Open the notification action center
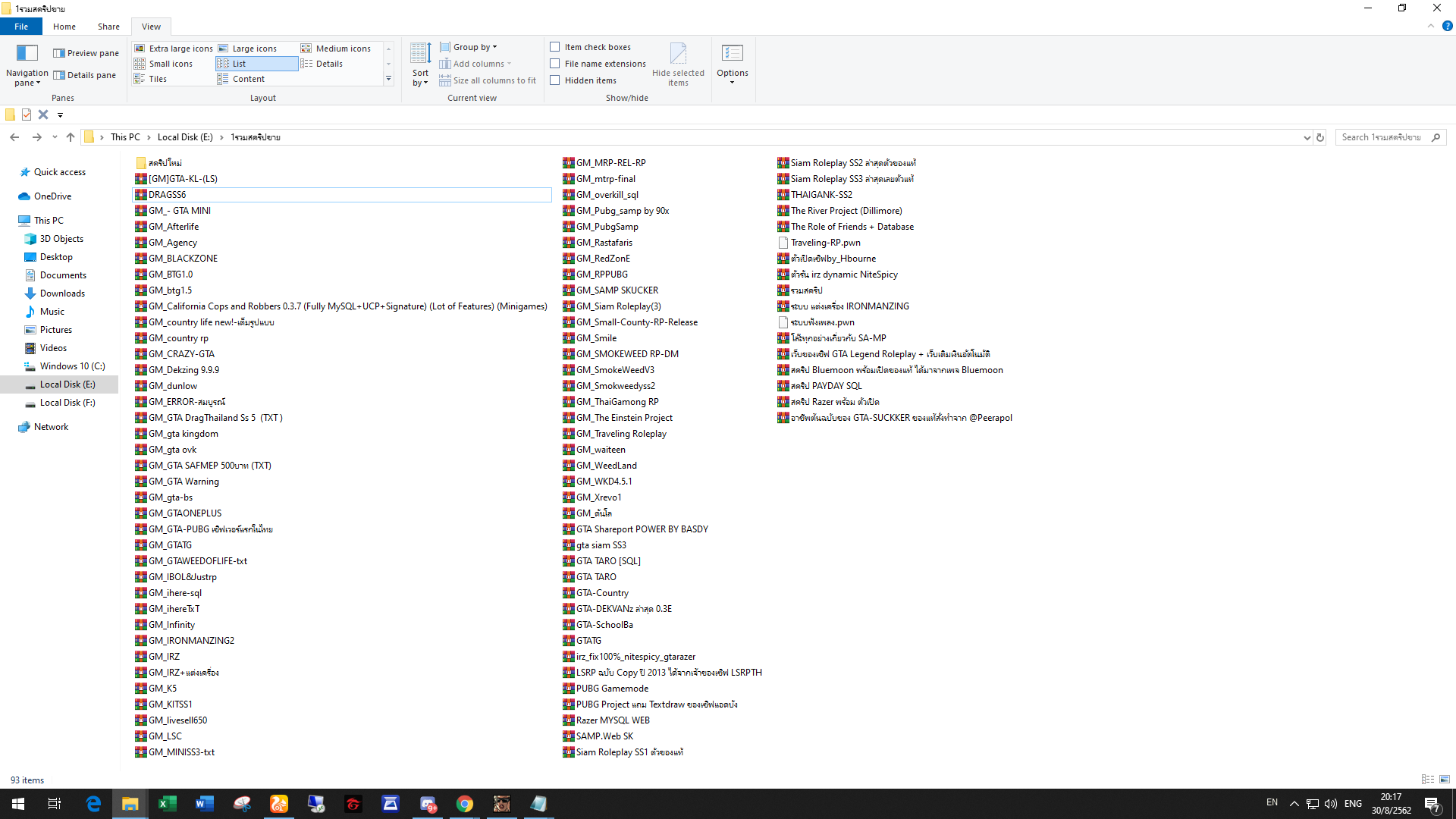The height and width of the screenshot is (819, 1456). 1432,804
